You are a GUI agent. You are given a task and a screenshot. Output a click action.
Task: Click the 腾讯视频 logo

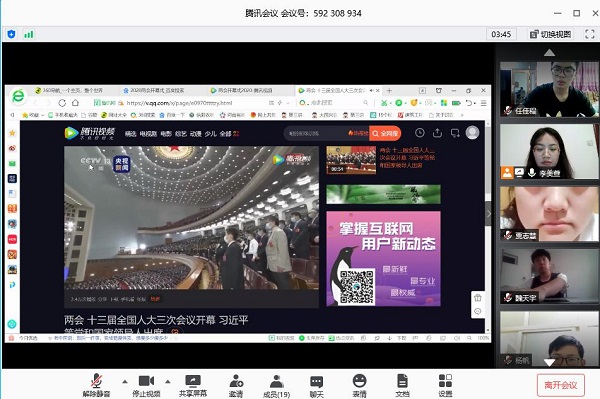[x=90, y=133]
